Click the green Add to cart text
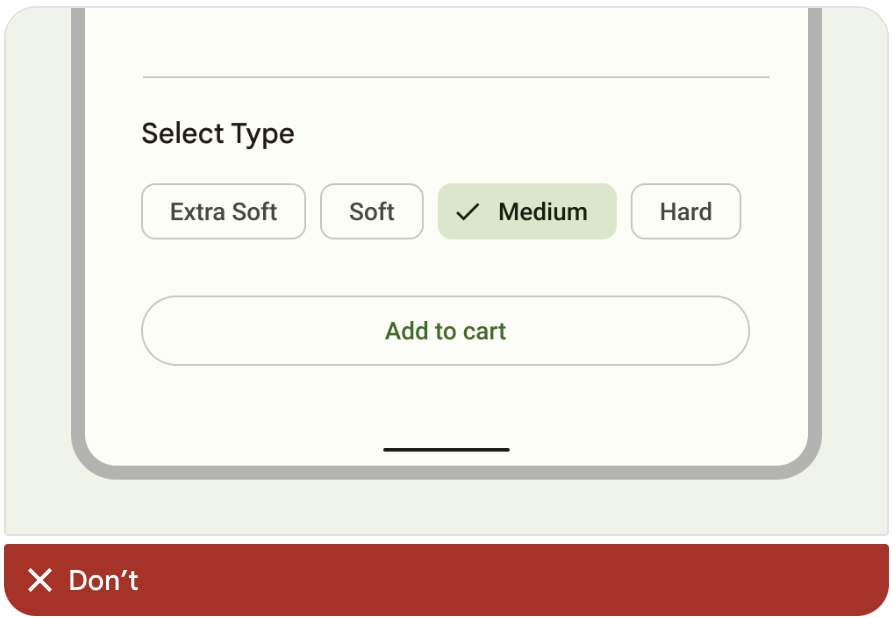This screenshot has width=892, height=618. 445,331
